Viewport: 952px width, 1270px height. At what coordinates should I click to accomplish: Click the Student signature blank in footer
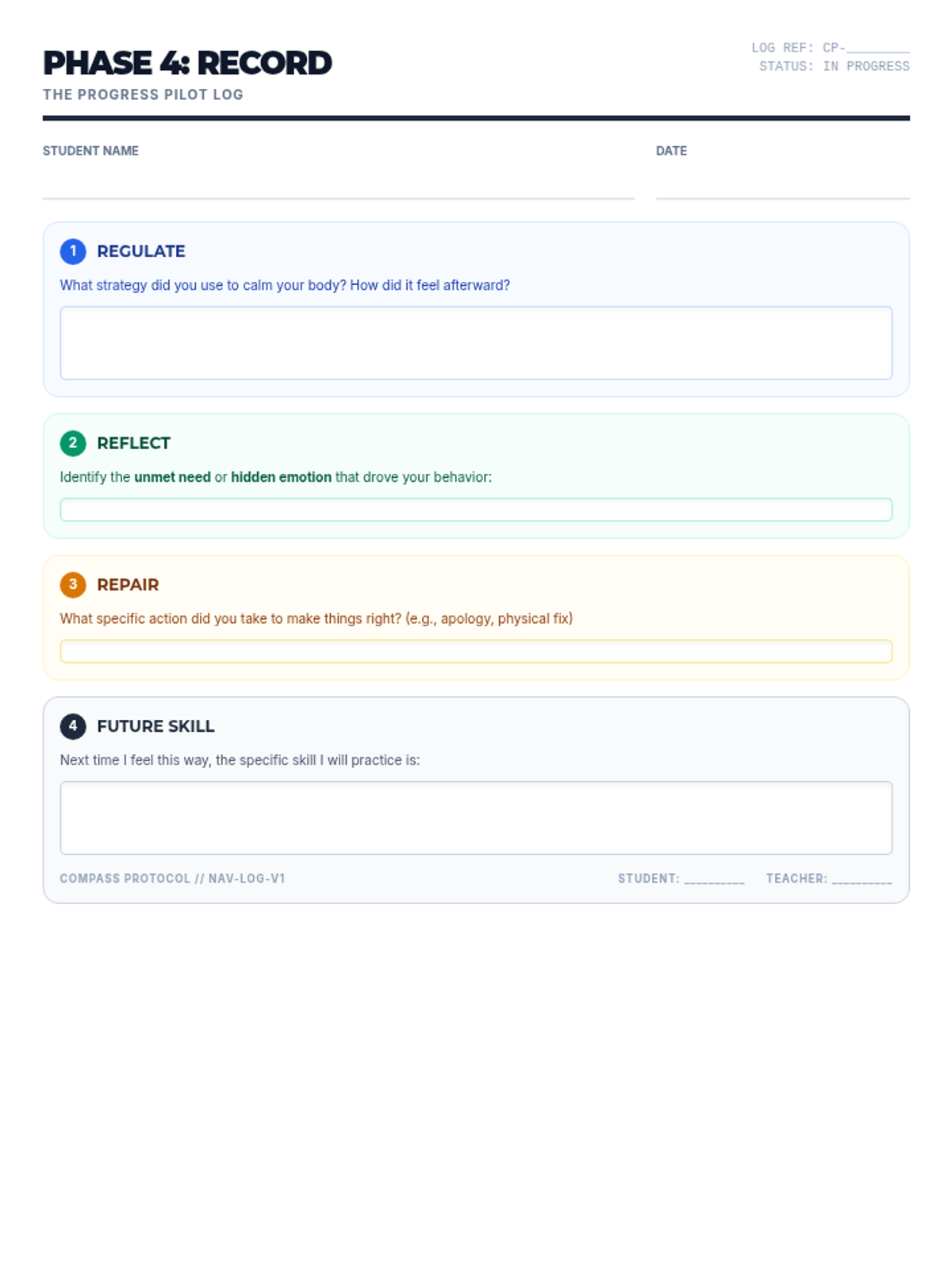pos(714,879)
